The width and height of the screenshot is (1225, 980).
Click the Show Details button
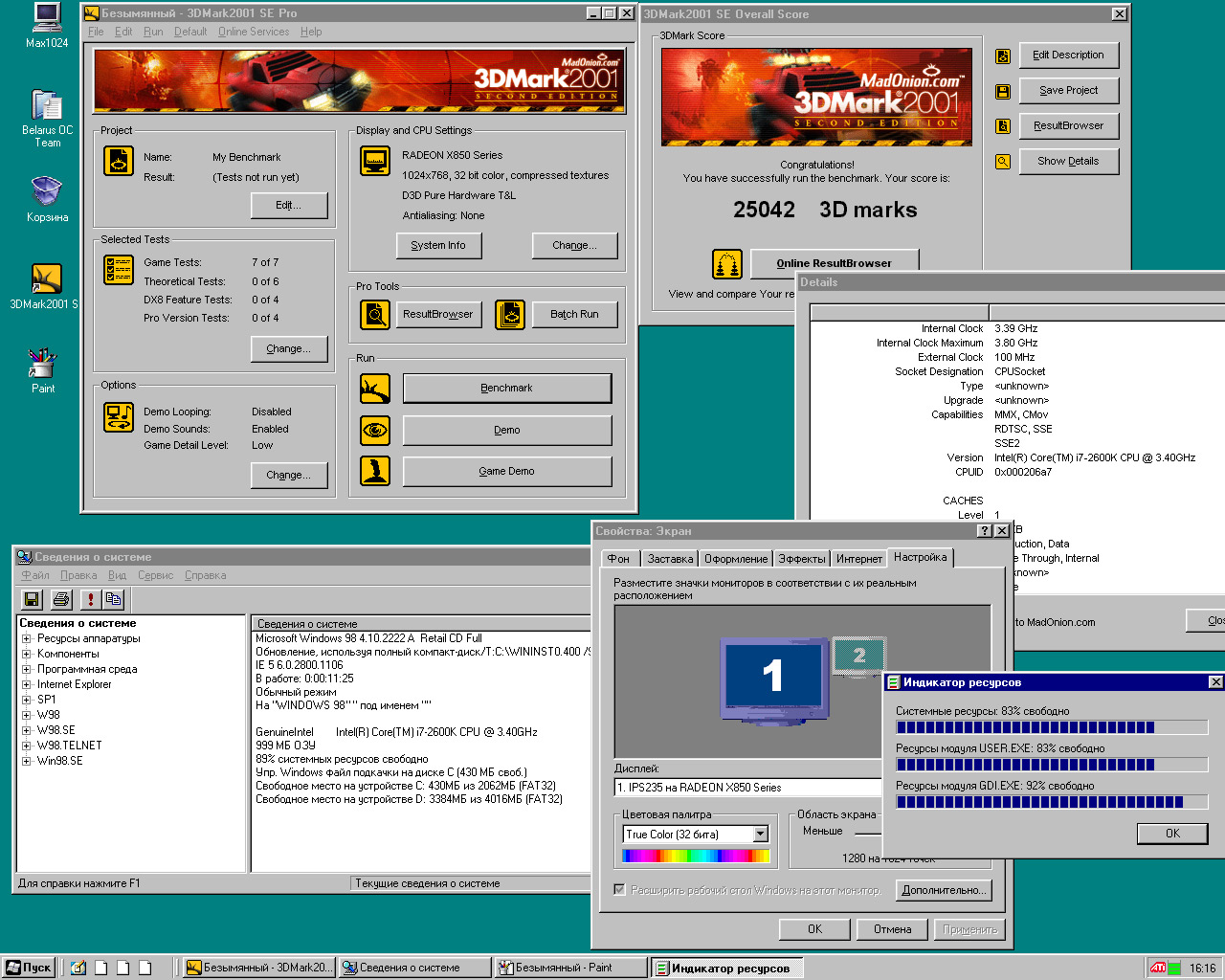(1068, 161)
